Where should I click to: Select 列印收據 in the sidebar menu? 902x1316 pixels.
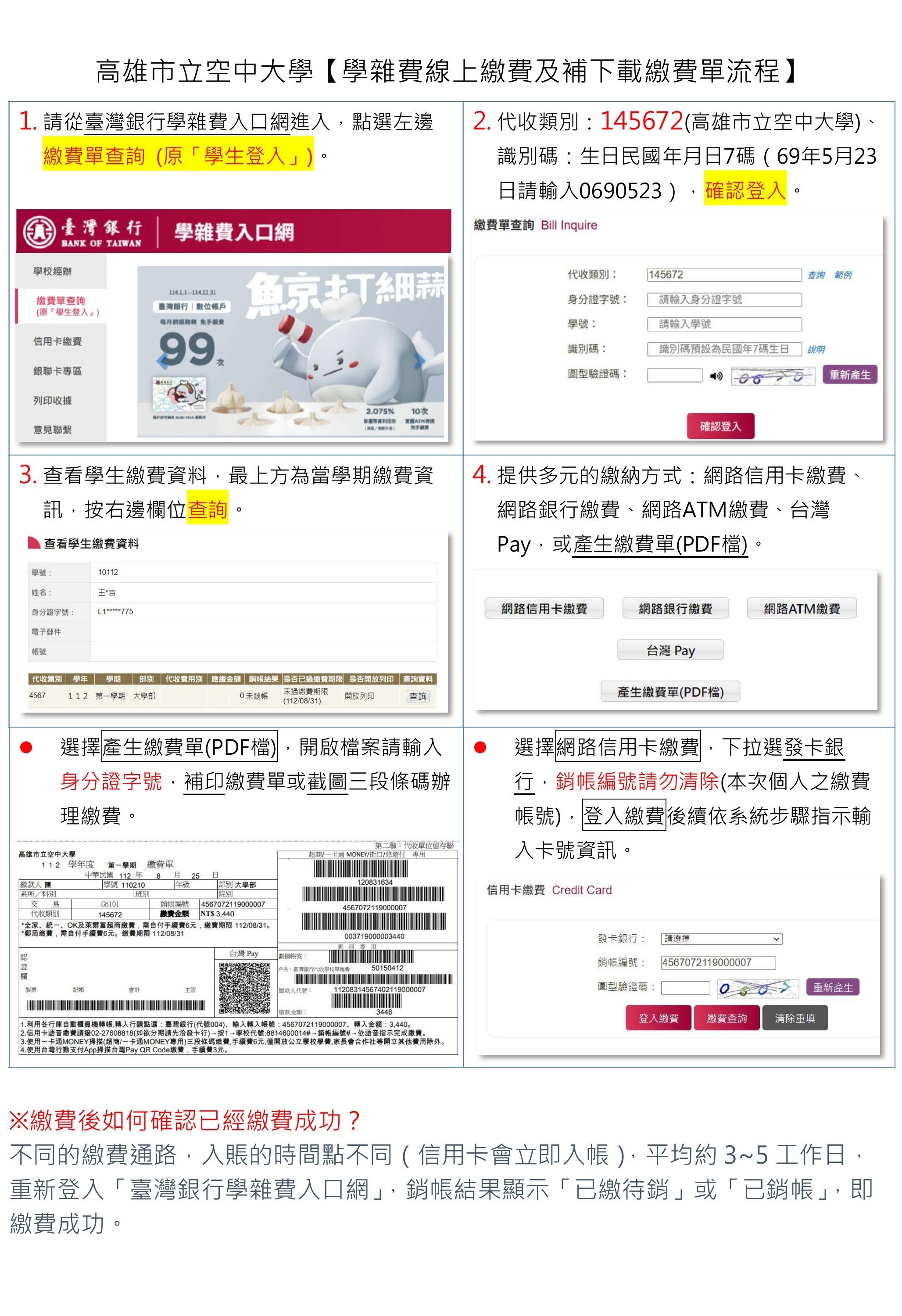(53, 400)
